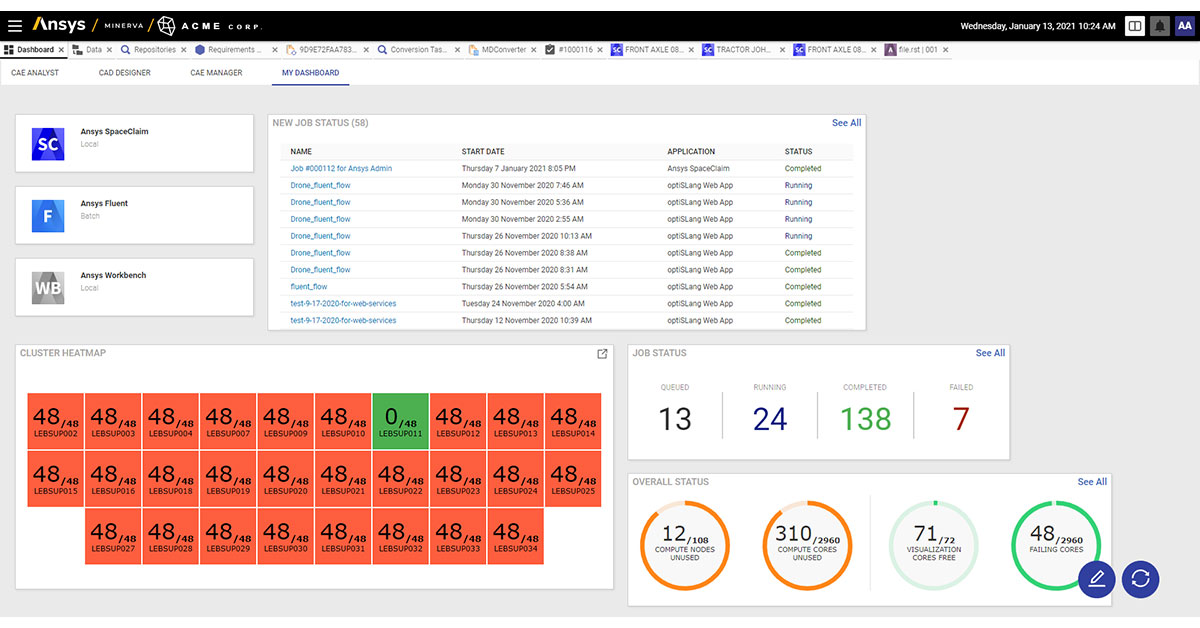Select the CAE ANALYST dashboard tab

click(35, 73)
